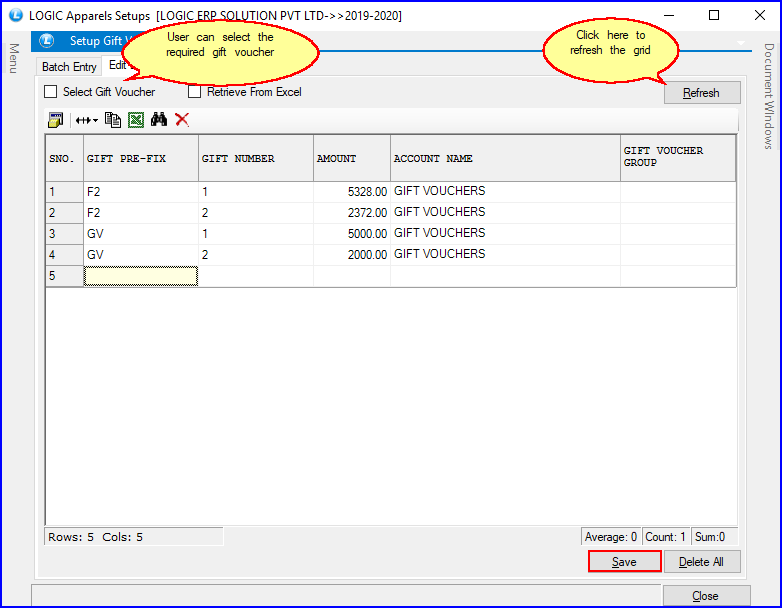
Task: Enable the Select Gift Voucher checkbox
Action: (x=51, y=92)
